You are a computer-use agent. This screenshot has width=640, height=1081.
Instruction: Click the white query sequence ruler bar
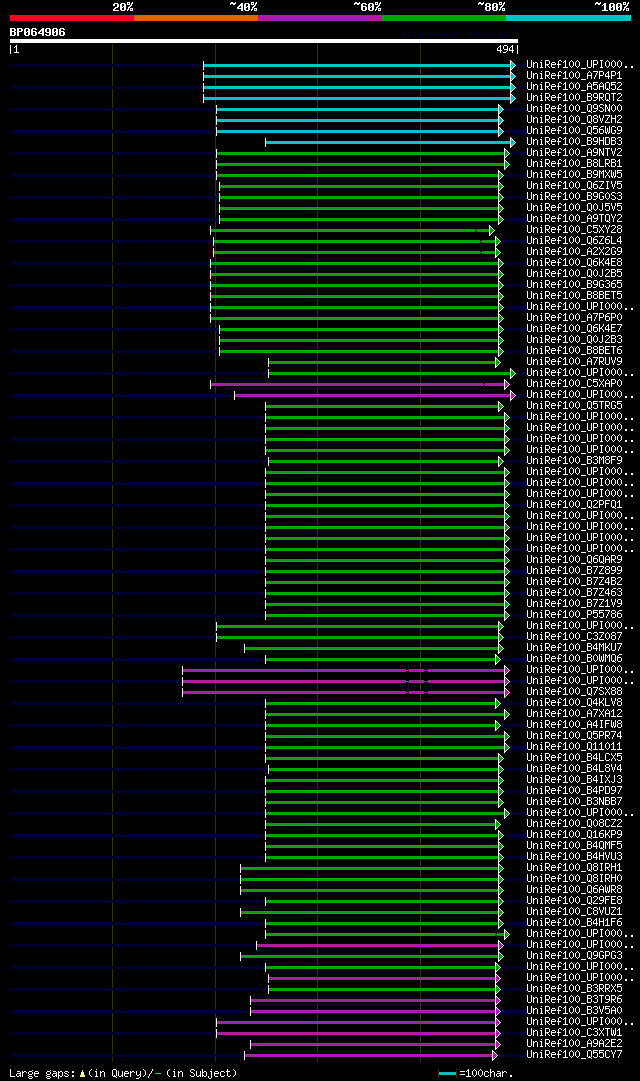click(x=263, y=41)
